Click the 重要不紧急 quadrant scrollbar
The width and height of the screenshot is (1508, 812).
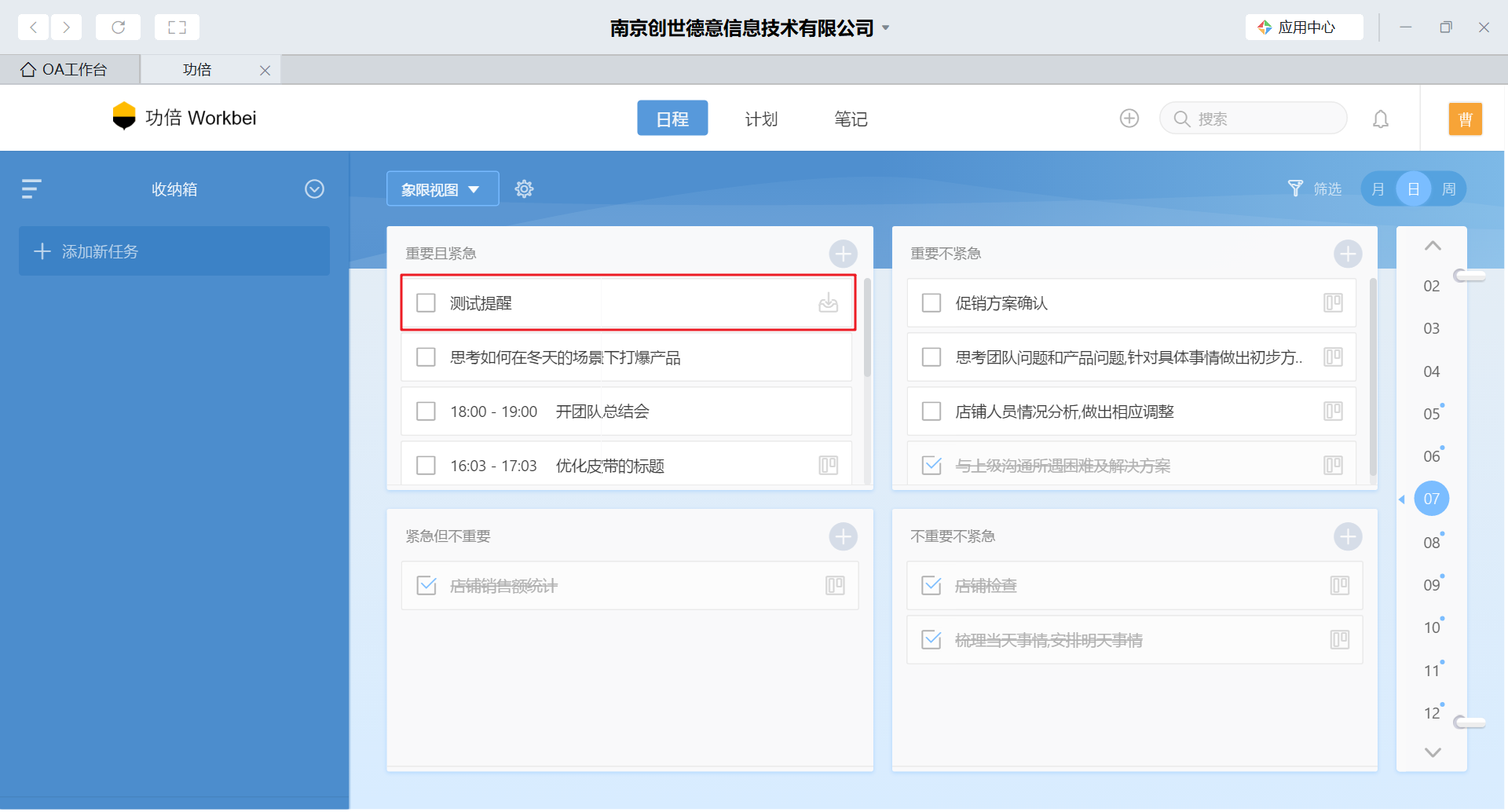1373,377
